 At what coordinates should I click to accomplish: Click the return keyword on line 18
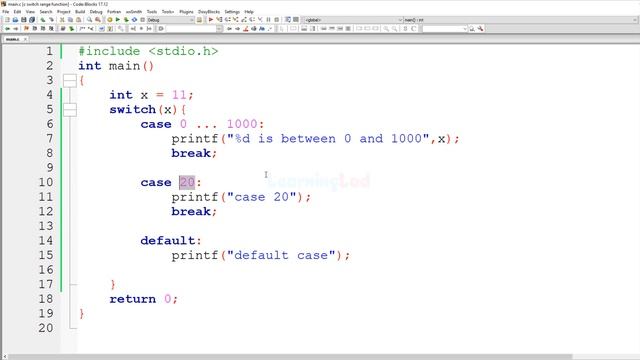tap(133, 299)
